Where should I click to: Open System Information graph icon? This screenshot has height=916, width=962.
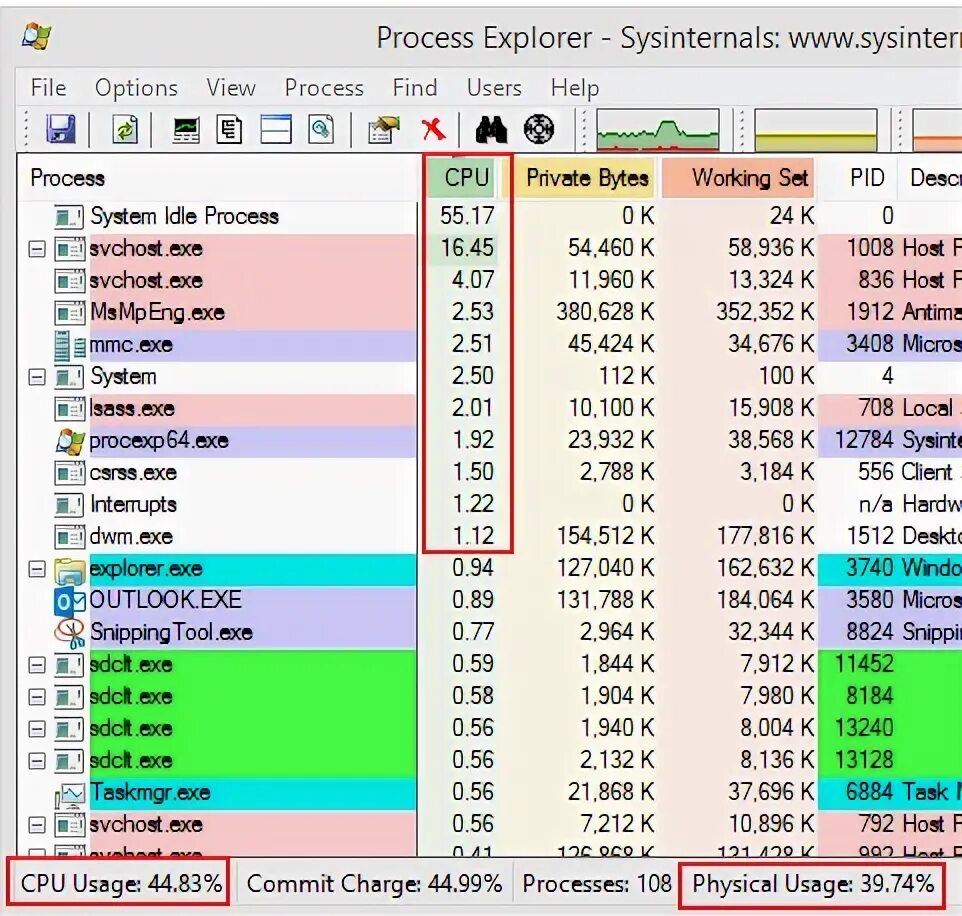tap(186, 129)
